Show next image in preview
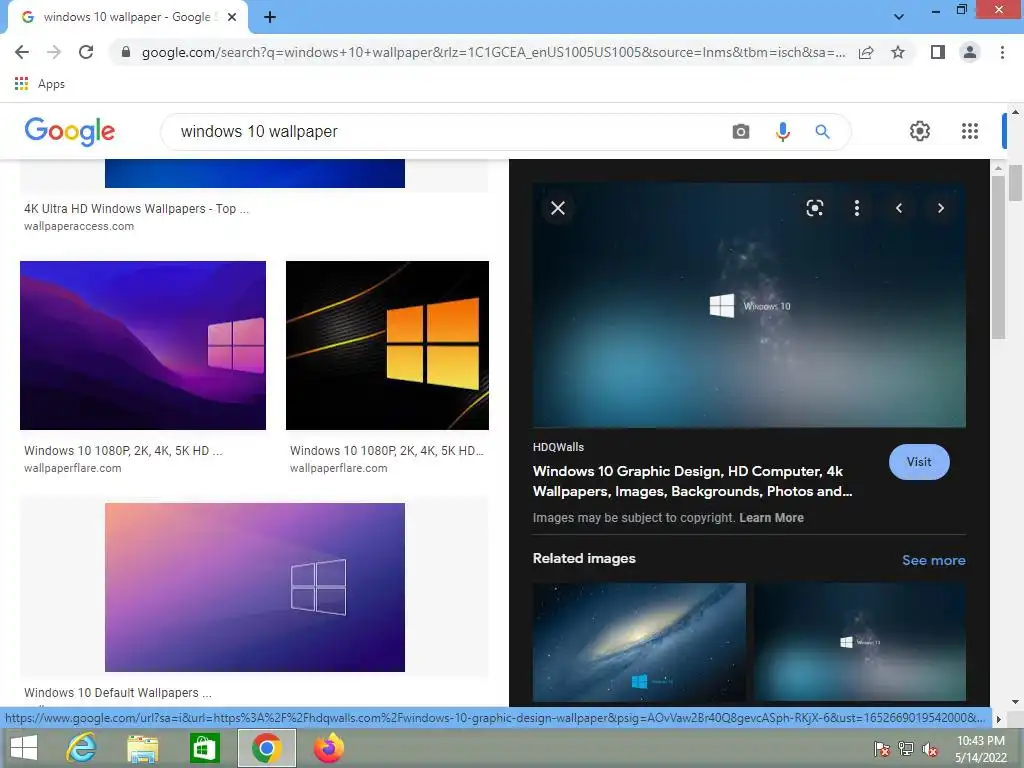The width and height of the screenshot is (1024, 768). 940,208
